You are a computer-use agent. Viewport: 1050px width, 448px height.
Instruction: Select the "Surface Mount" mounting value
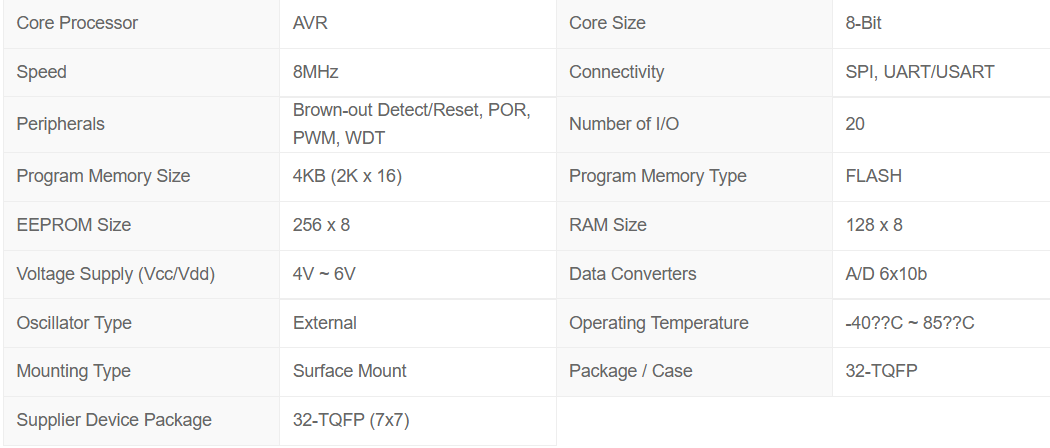[x=350, y=371]
